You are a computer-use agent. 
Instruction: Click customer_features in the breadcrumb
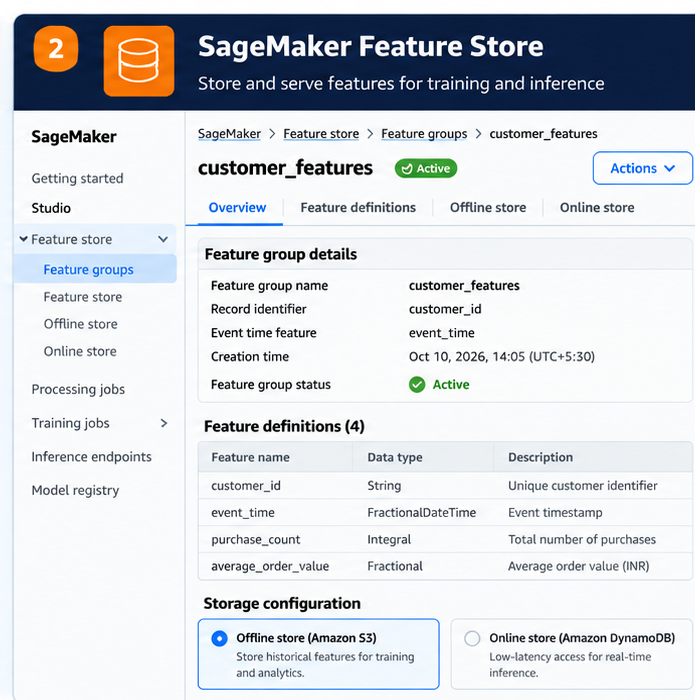[x=543, y=134]
